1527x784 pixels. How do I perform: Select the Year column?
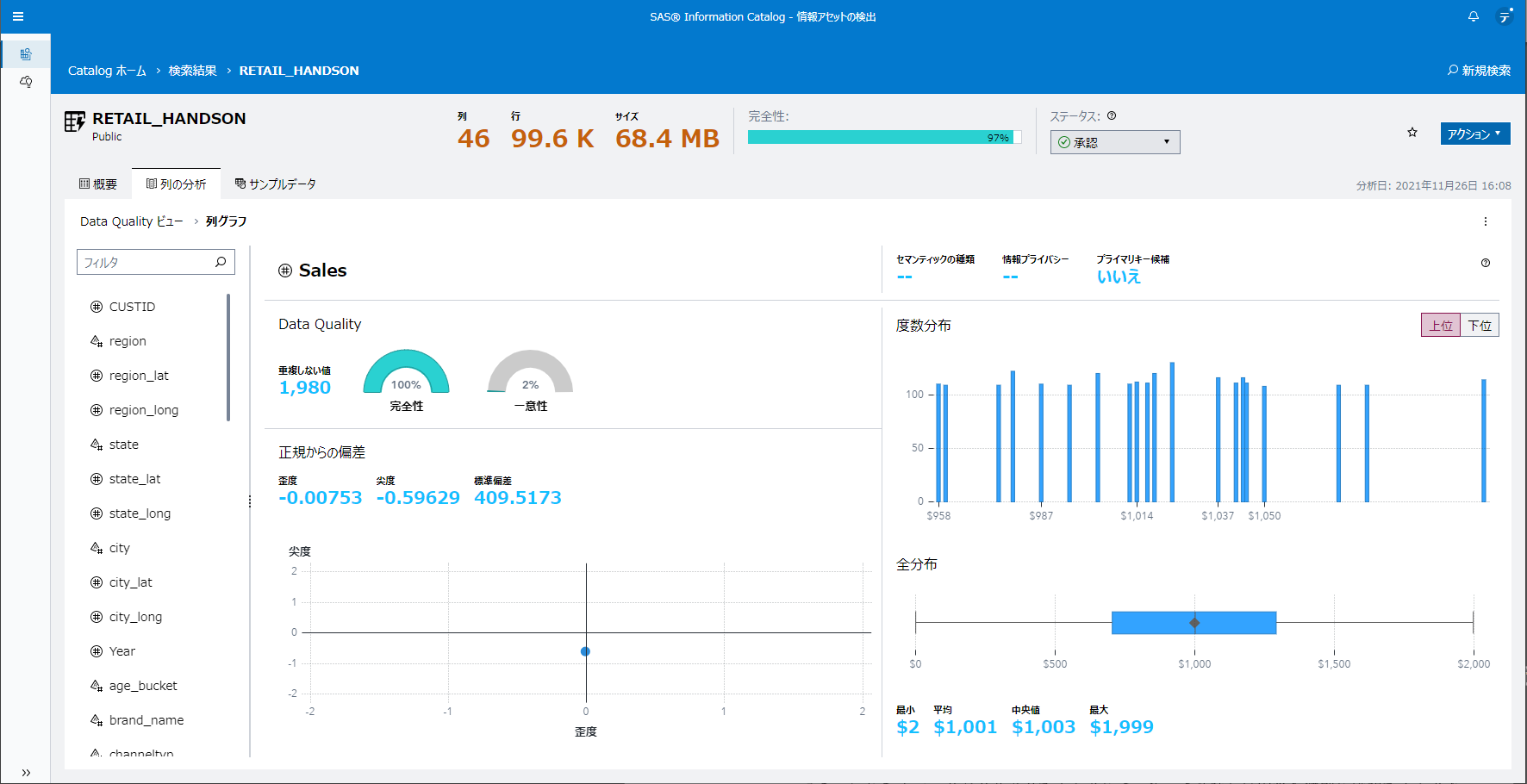point(122,651)
